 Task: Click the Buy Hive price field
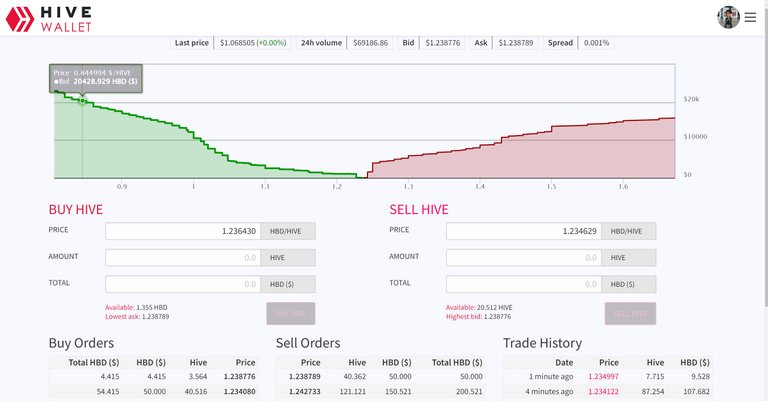click(183, 231)
